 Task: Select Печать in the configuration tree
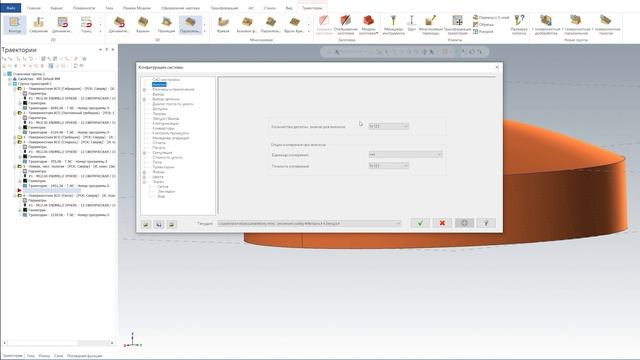tap(159, 148)
